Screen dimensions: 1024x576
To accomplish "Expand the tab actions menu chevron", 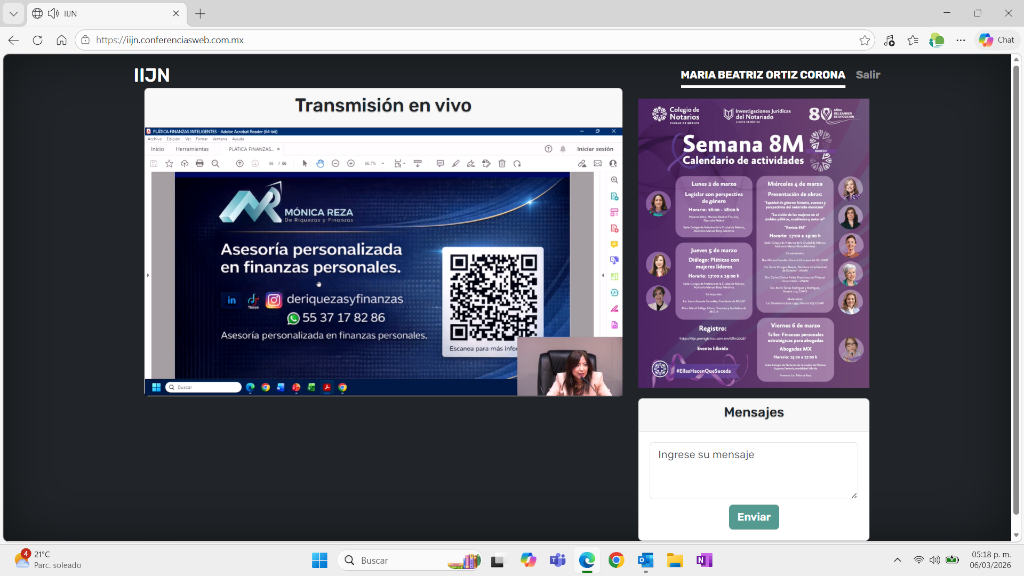I will click(x=13, y=13).
